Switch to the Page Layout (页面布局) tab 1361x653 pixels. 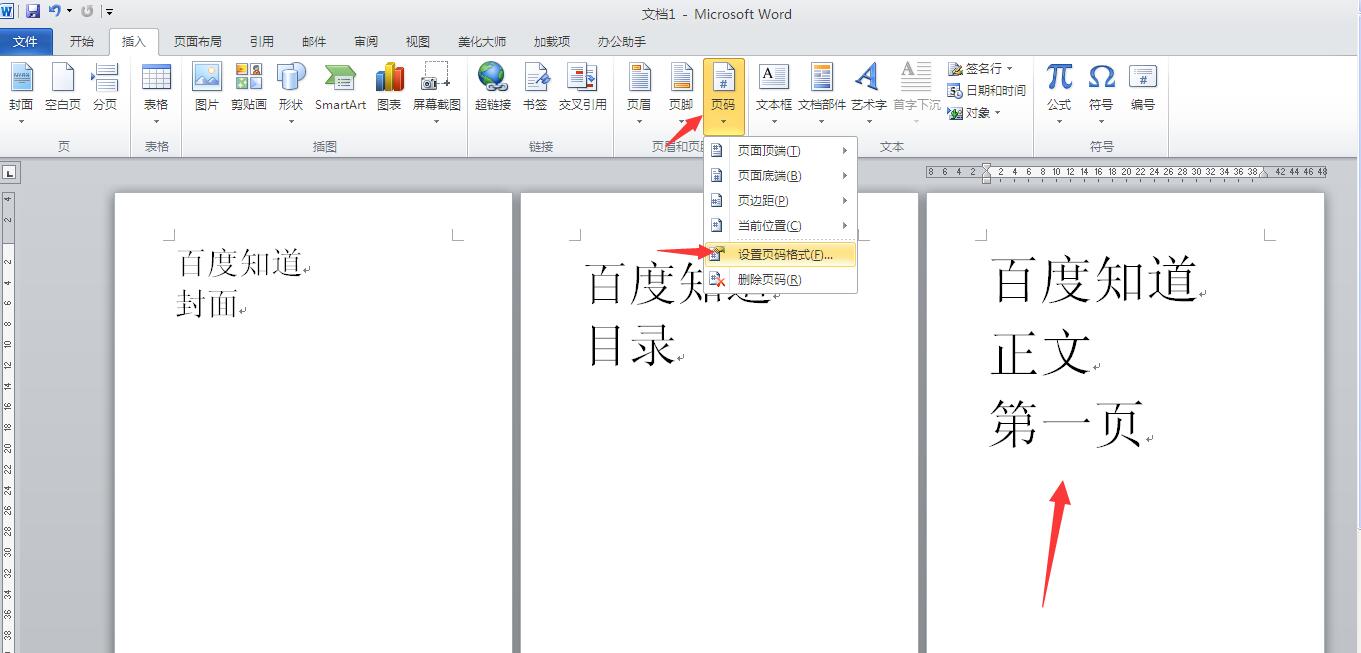tap(198, 42)
